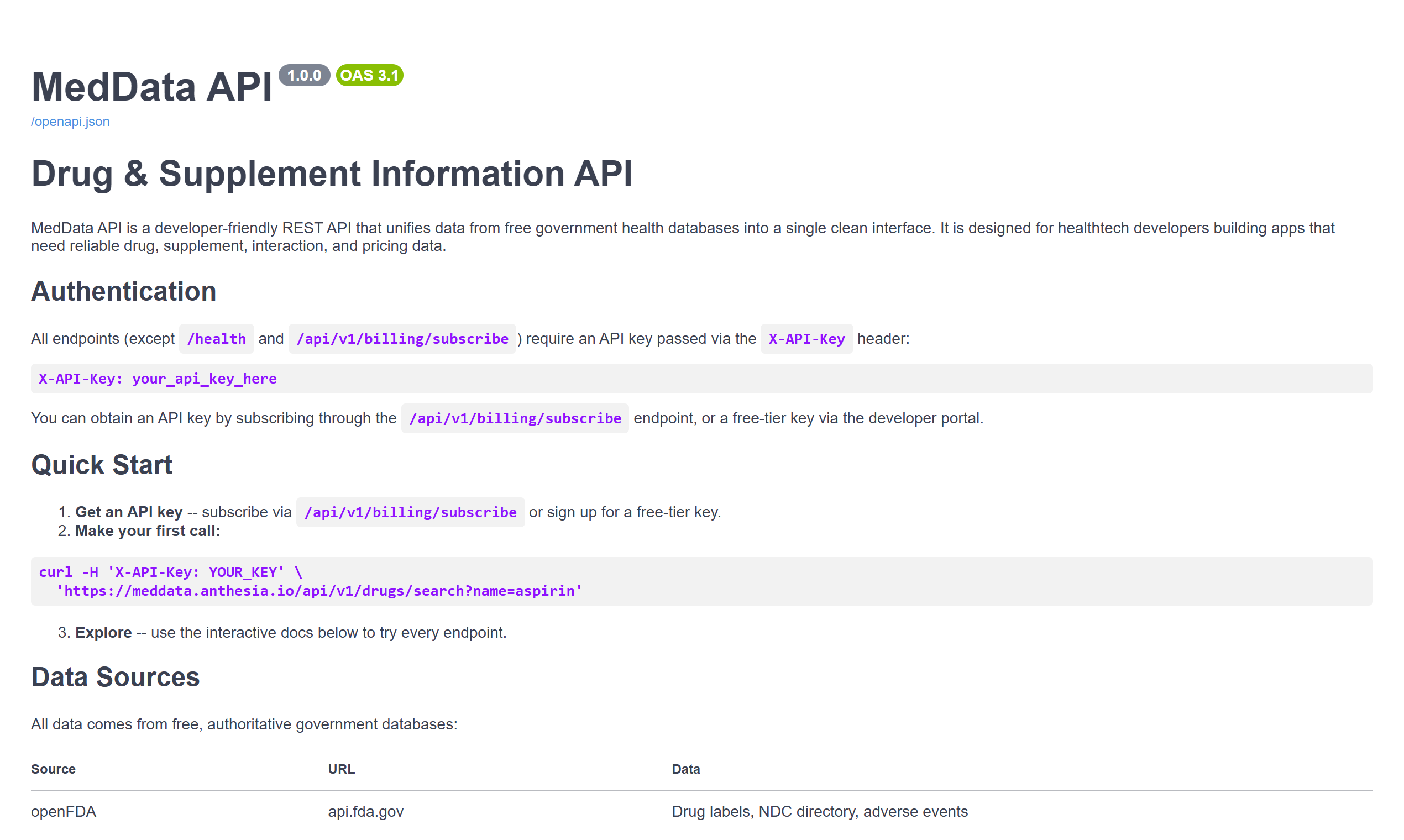Screen dimensions: 1404x840
Task: Click 'or sign up for a free-tier key' text
Action: point(625,512)
